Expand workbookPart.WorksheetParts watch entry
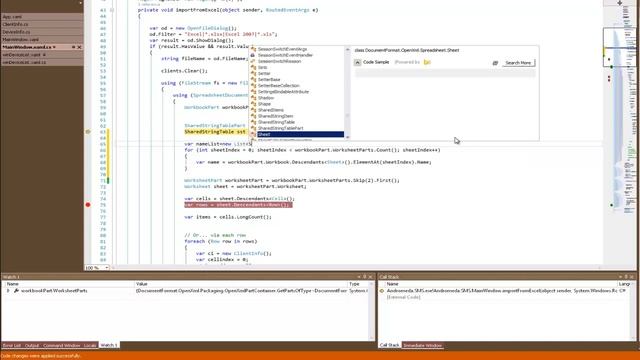This screenshot has width=640, height=360. pos(8,291)
